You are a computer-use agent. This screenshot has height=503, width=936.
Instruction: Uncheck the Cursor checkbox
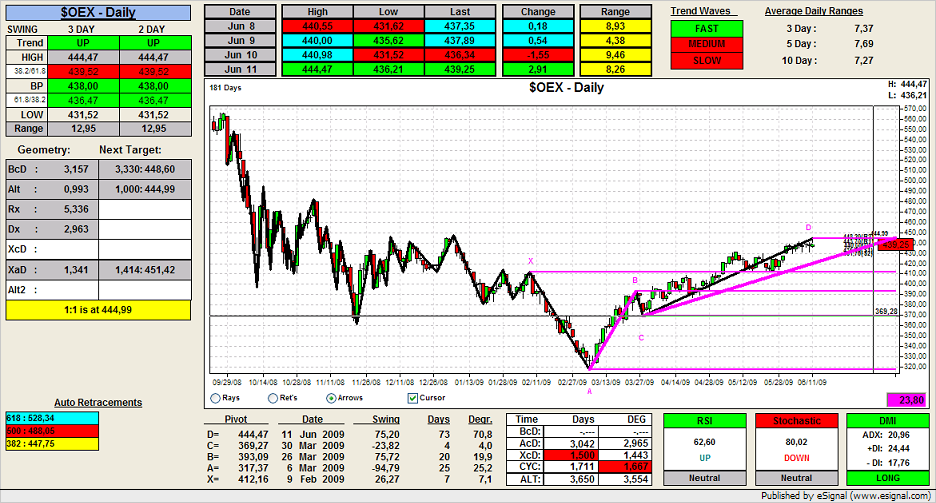[413, 398]
